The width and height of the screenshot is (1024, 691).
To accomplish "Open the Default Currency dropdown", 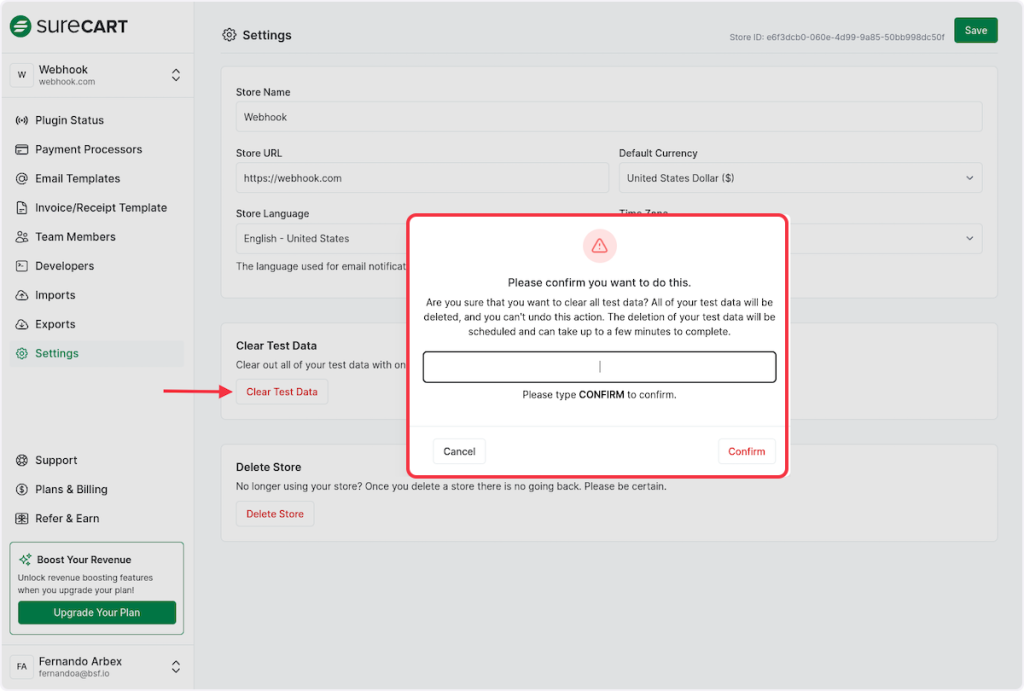I will pyautogui.click(x=800, y=178).
